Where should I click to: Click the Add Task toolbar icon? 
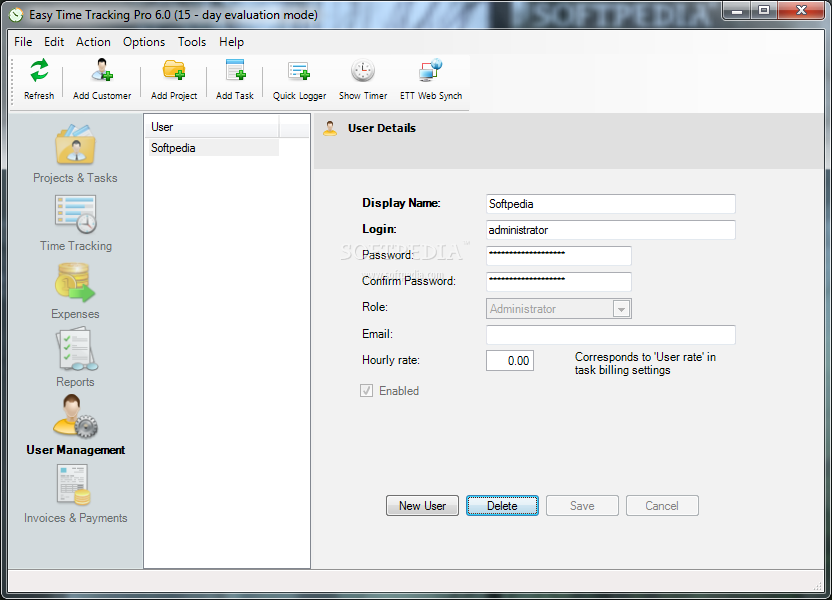coord(235,79)
